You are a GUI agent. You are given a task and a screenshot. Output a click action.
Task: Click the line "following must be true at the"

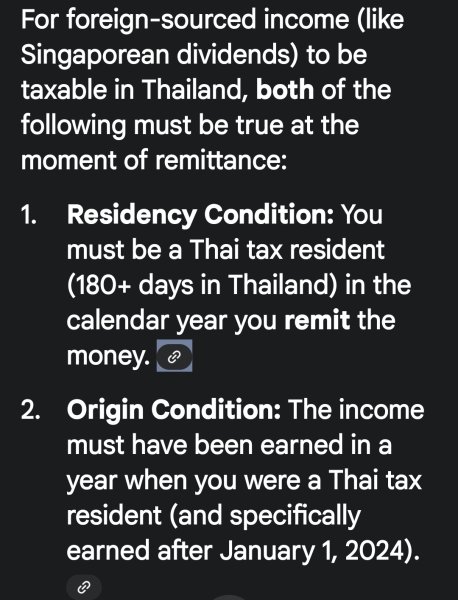[x=190, y=125]
